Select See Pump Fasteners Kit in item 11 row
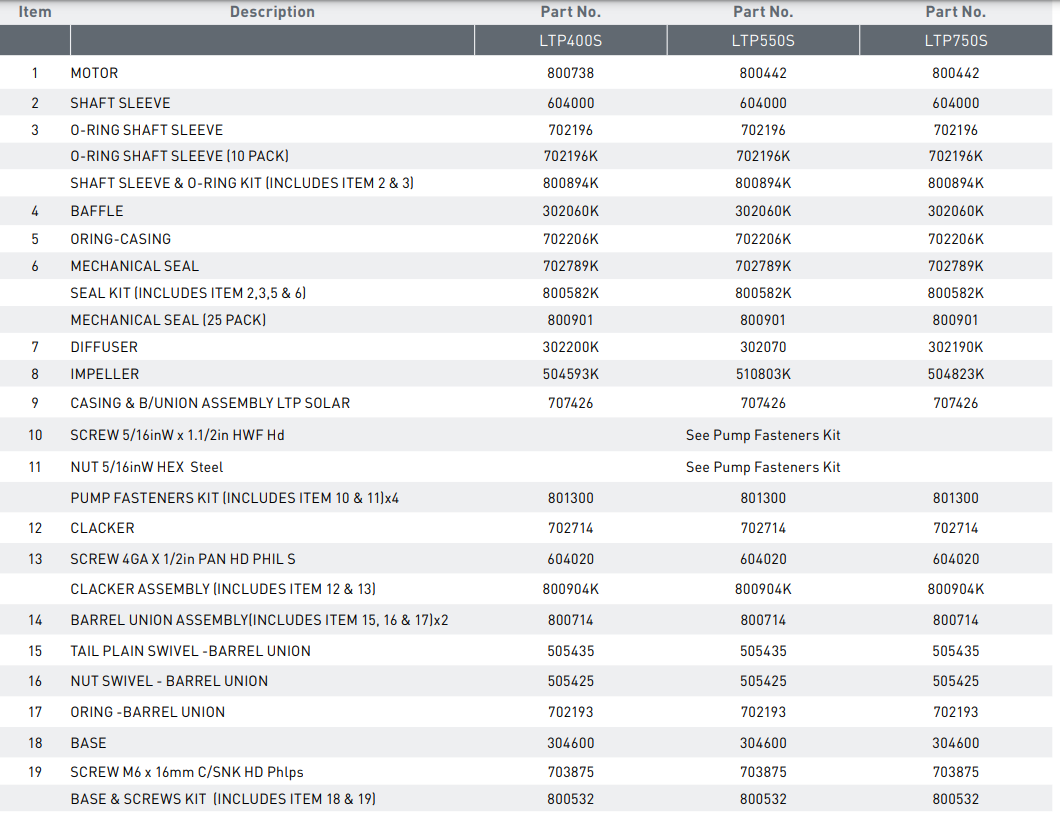 point(763,467)
